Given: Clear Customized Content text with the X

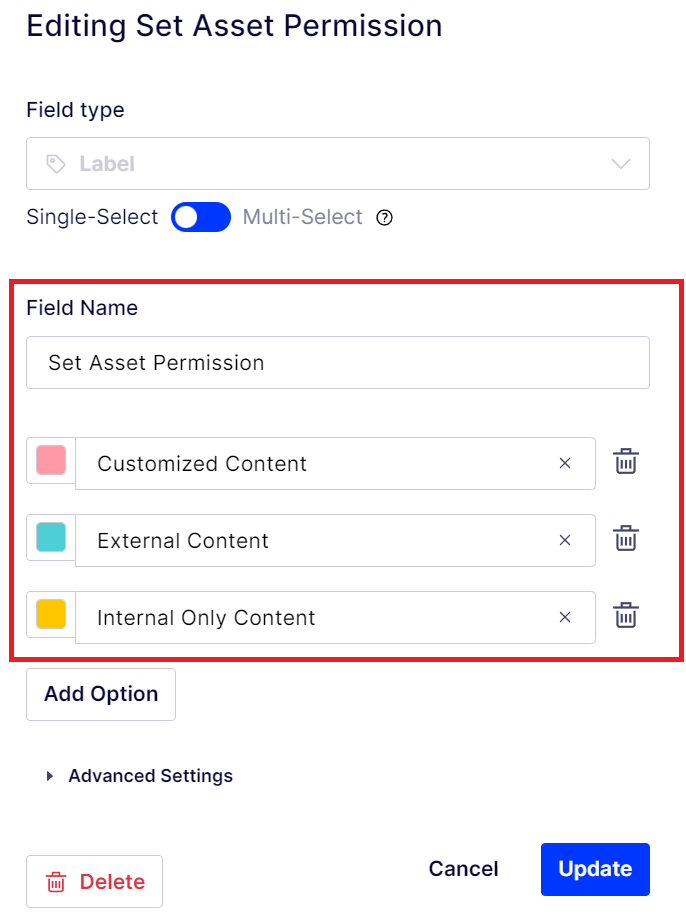Looking at the screenshot, I should click(x=565, y=463).
